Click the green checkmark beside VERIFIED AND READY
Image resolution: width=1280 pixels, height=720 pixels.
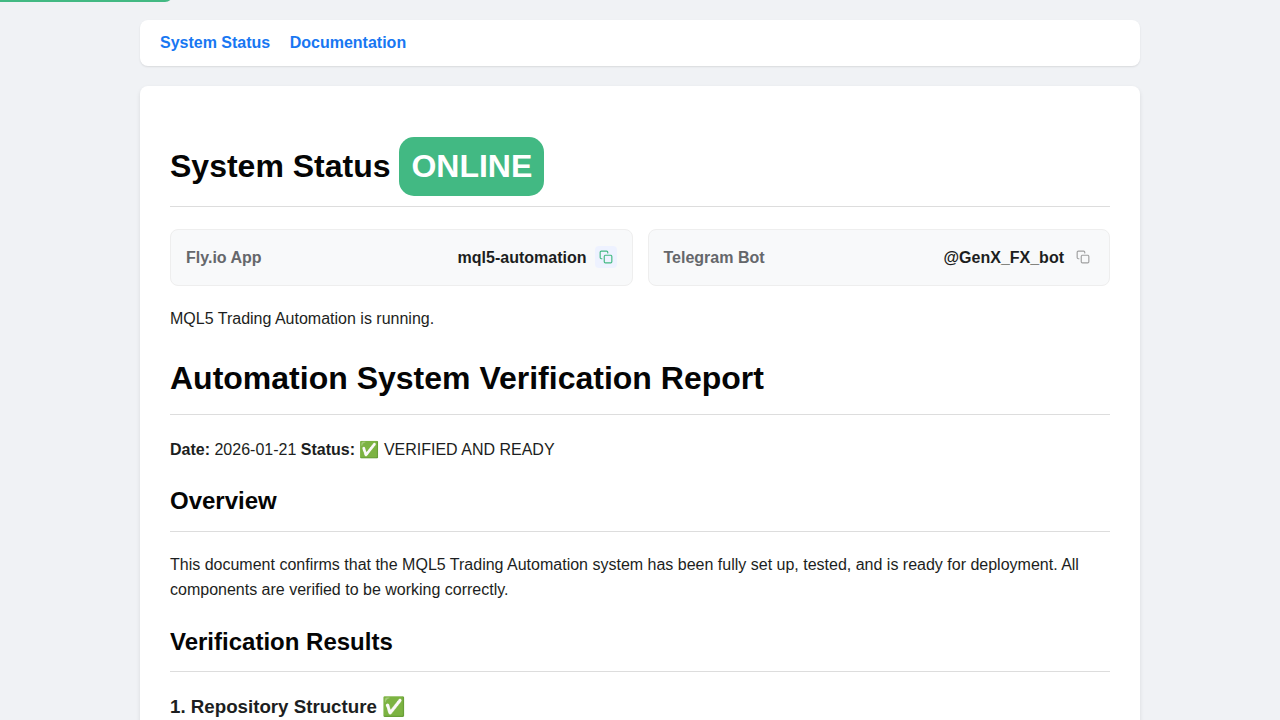click(x=369, y=450)
